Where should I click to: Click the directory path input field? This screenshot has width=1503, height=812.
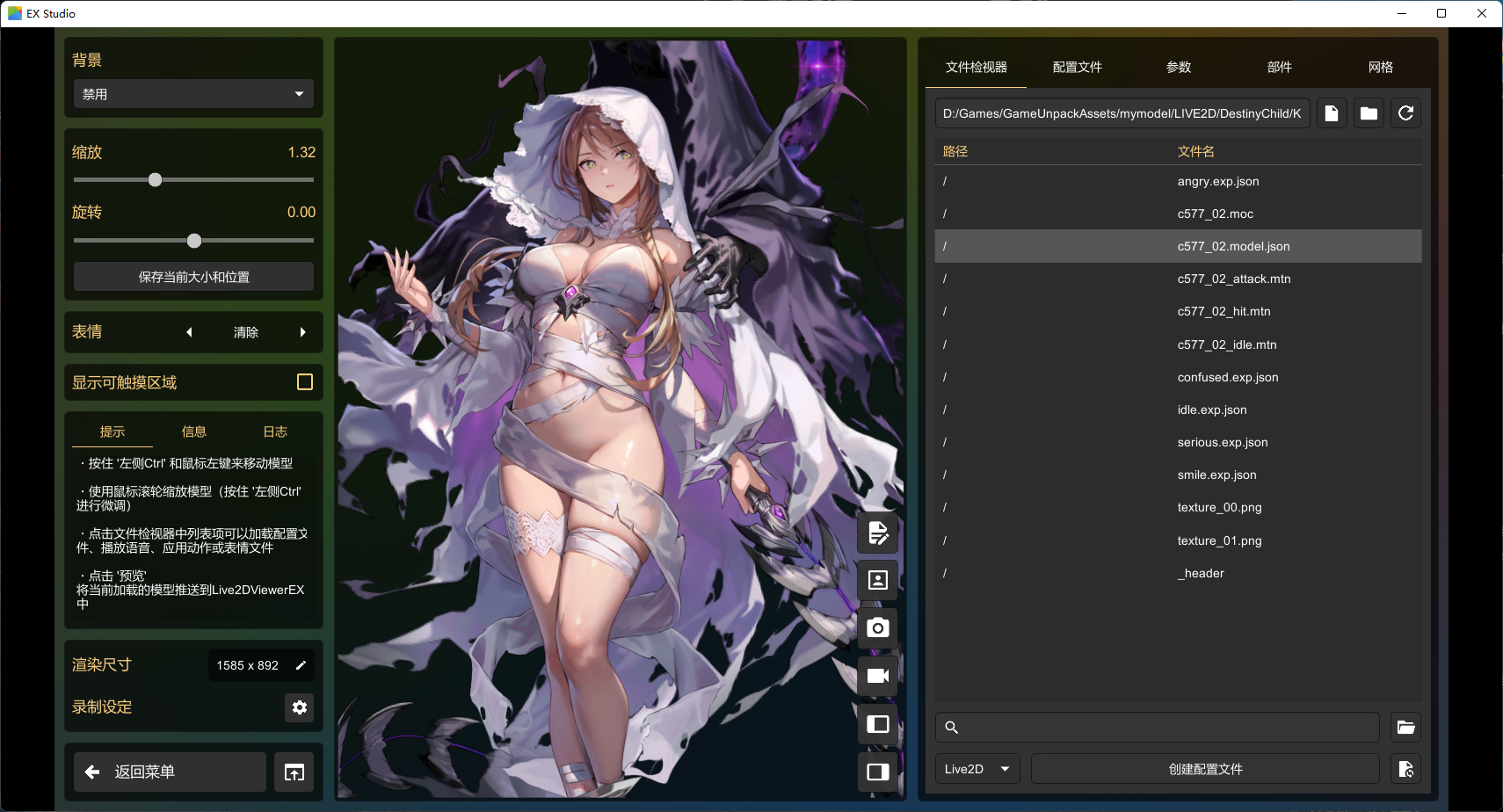(1122, 113)
